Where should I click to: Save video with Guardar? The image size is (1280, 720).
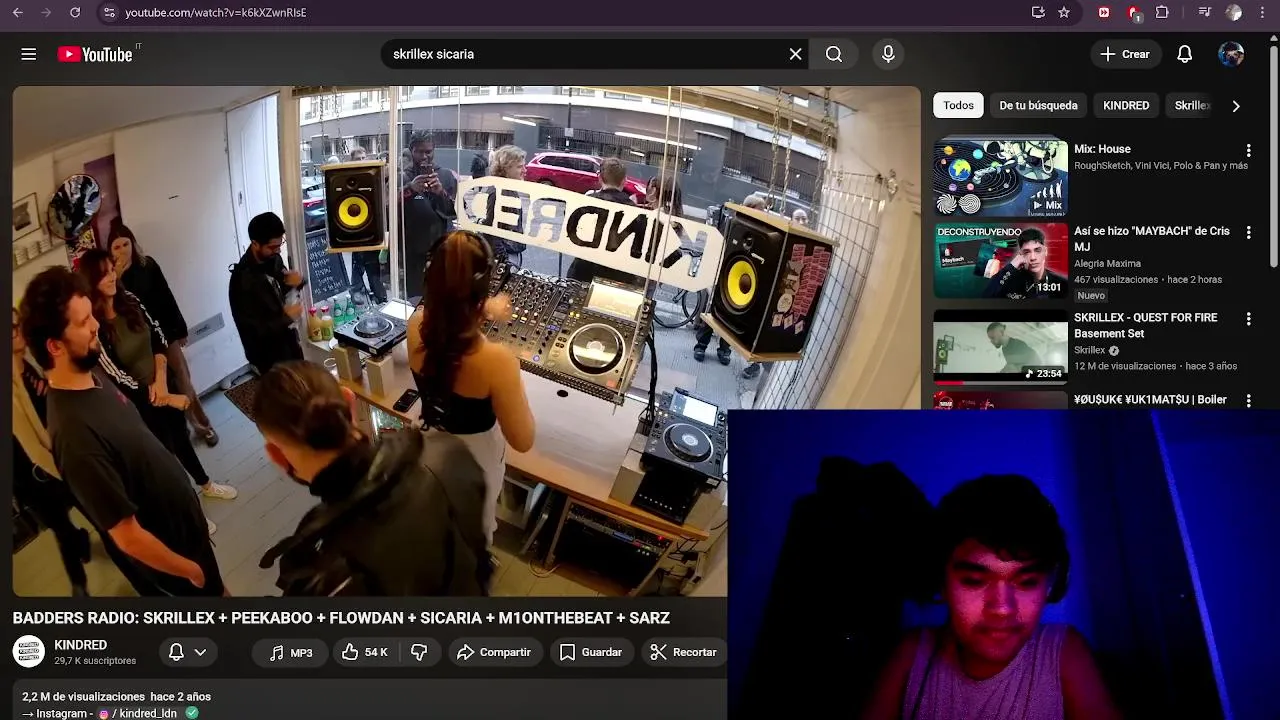point(591,652)
